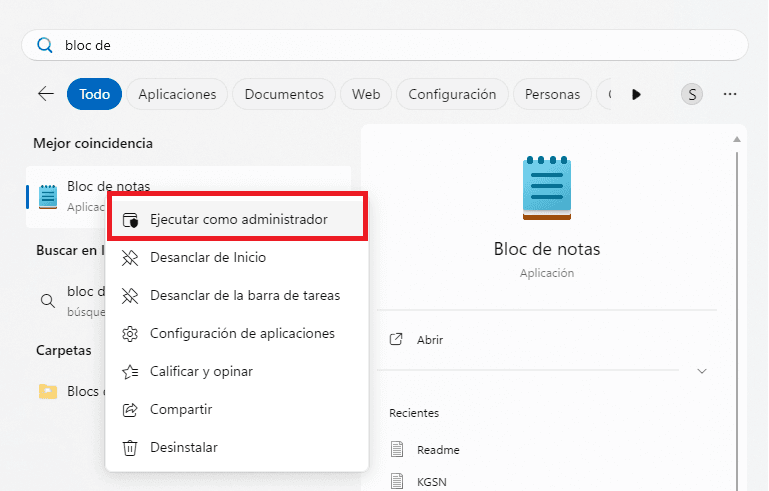The height and width of the screenshot is (491, 769).
Task: Click the Bloc de notas icon in best match
Action: point(48,196)
